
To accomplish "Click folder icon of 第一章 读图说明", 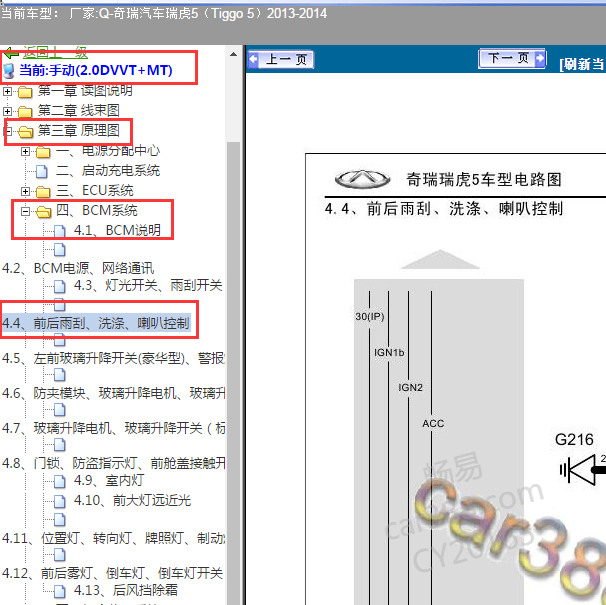I will click(x=26, y=92).
